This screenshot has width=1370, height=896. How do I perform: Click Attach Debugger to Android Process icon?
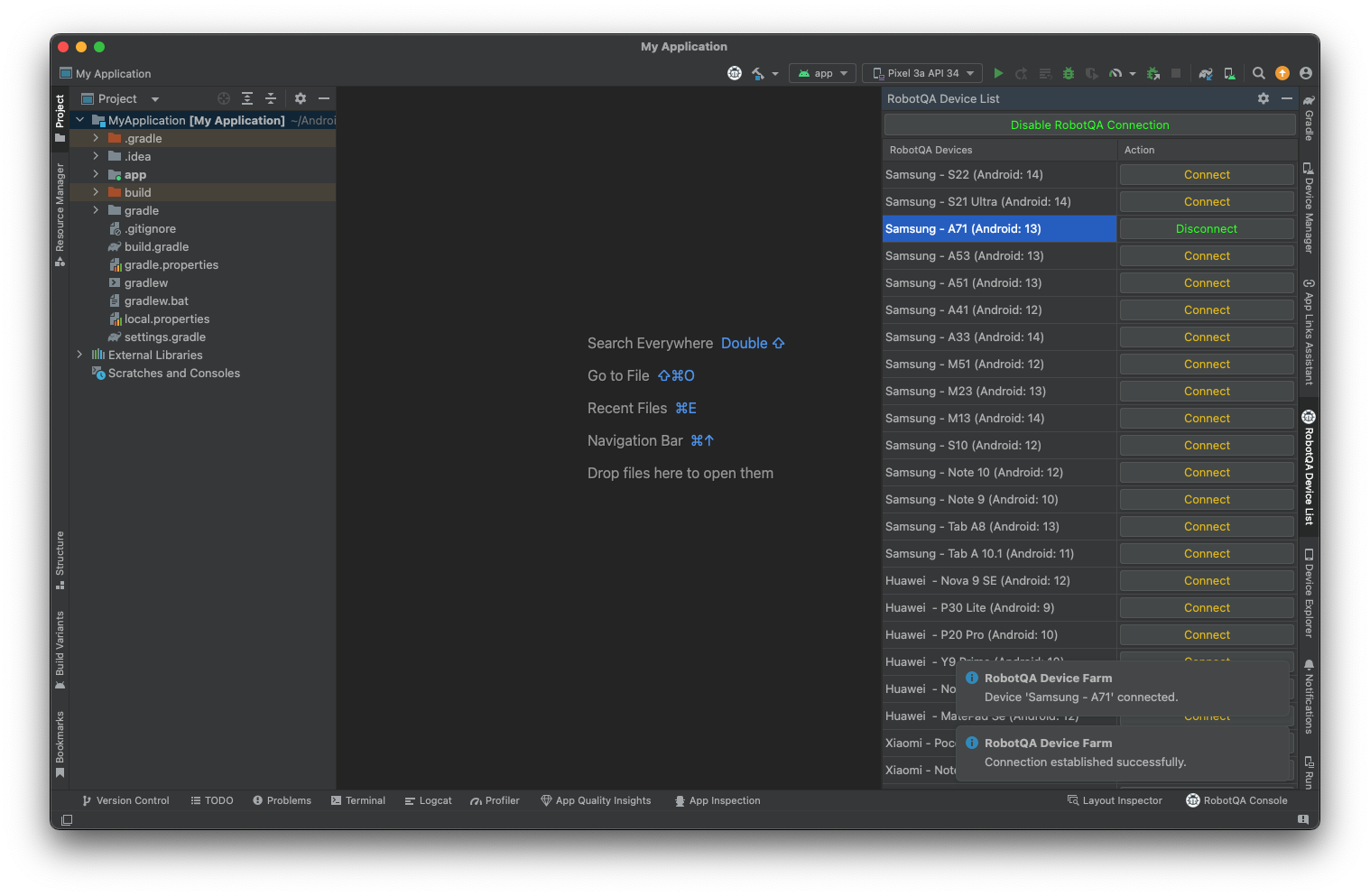1152,73
